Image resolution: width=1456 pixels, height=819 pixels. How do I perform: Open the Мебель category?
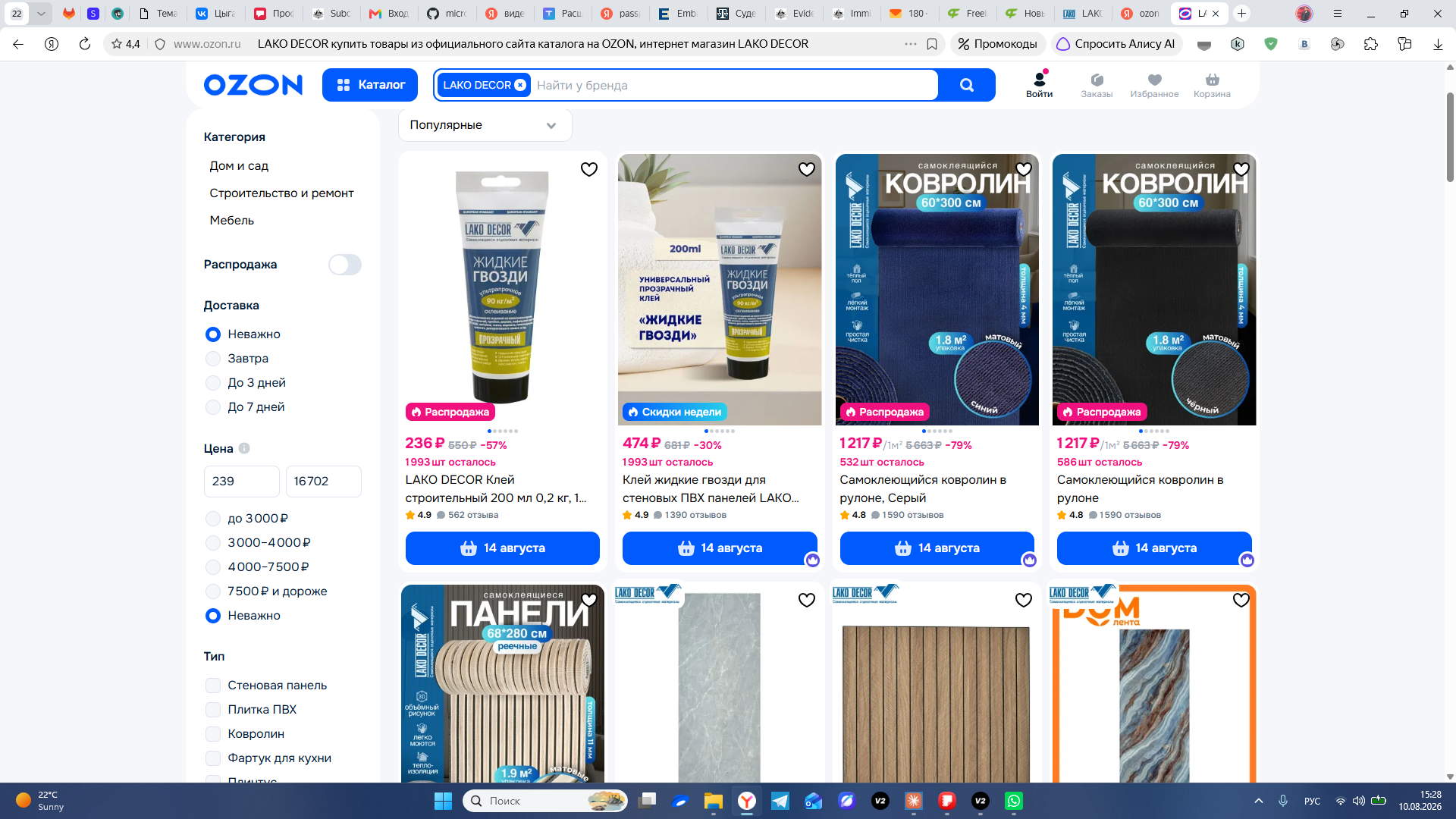(x=231, y=221)
